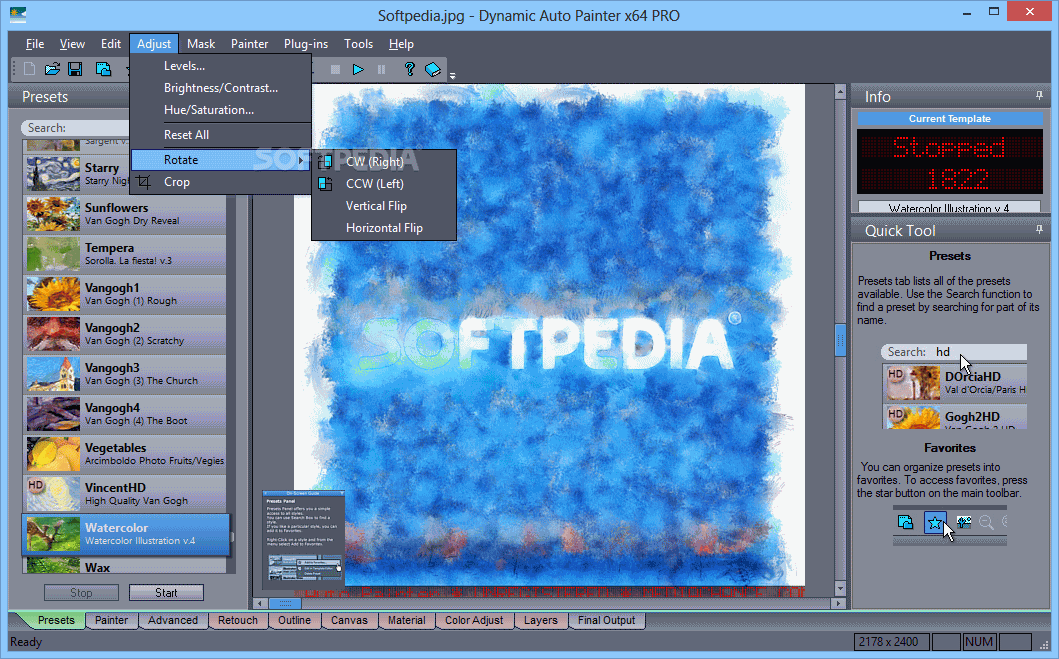
Task: Select the Tempera preset
Action: (126, 253)
